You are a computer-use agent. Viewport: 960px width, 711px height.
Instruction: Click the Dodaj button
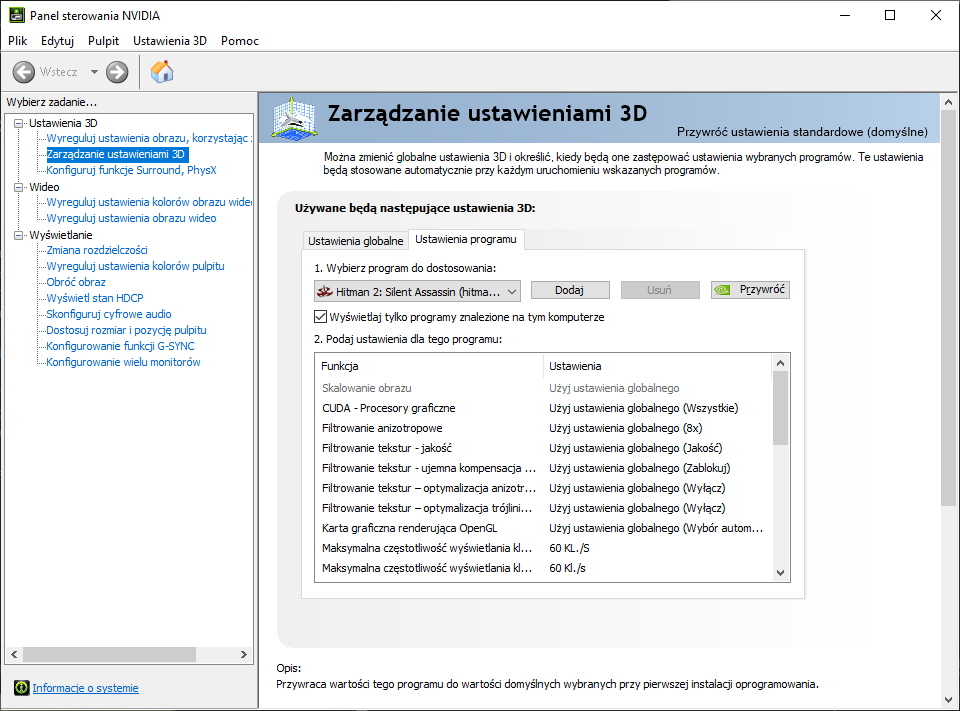click(x=570, y=290)
